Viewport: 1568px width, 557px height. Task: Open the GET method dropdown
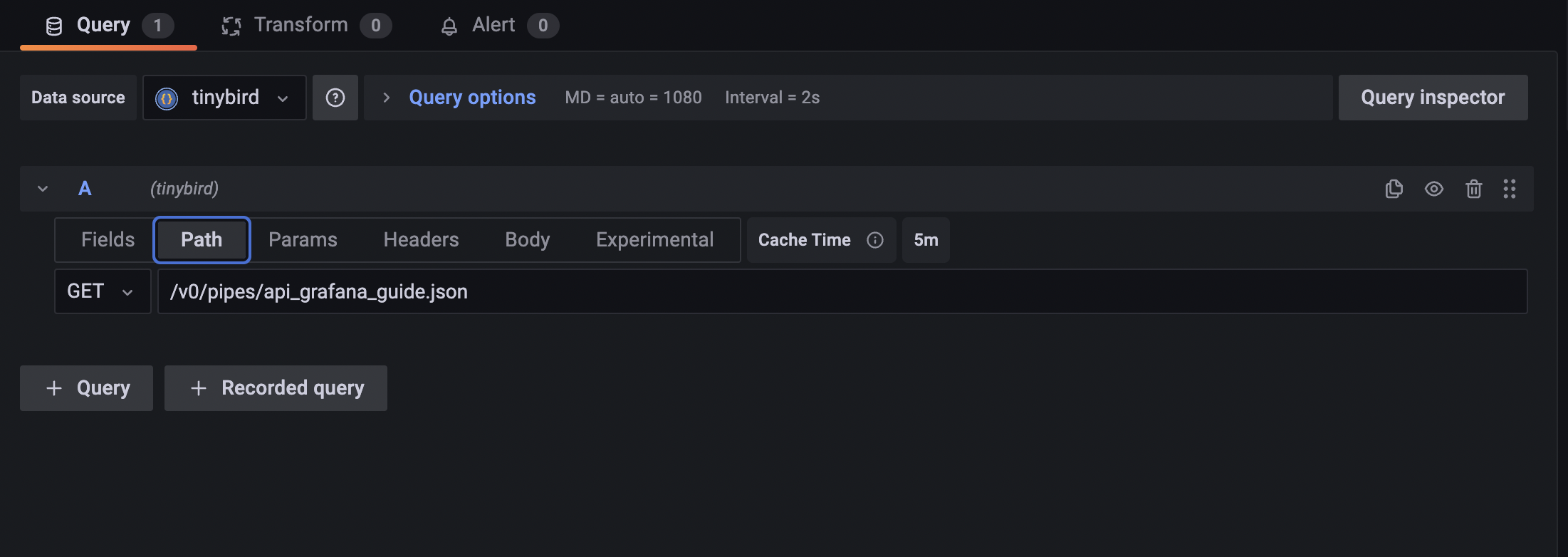point(103,291)
